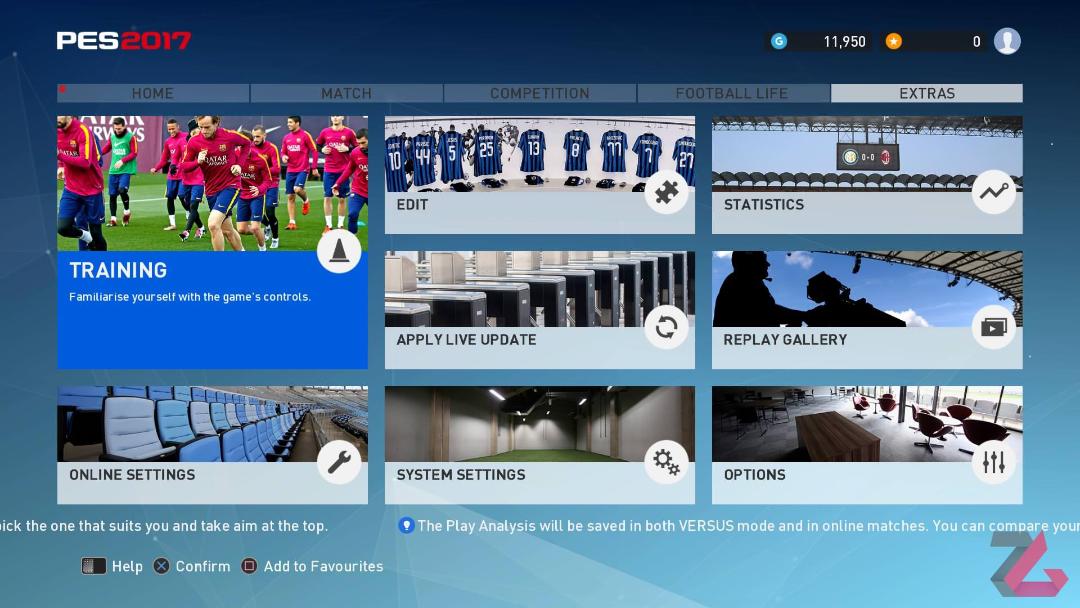Click the Replay Gallery film icon

click(x=994, y=327)
